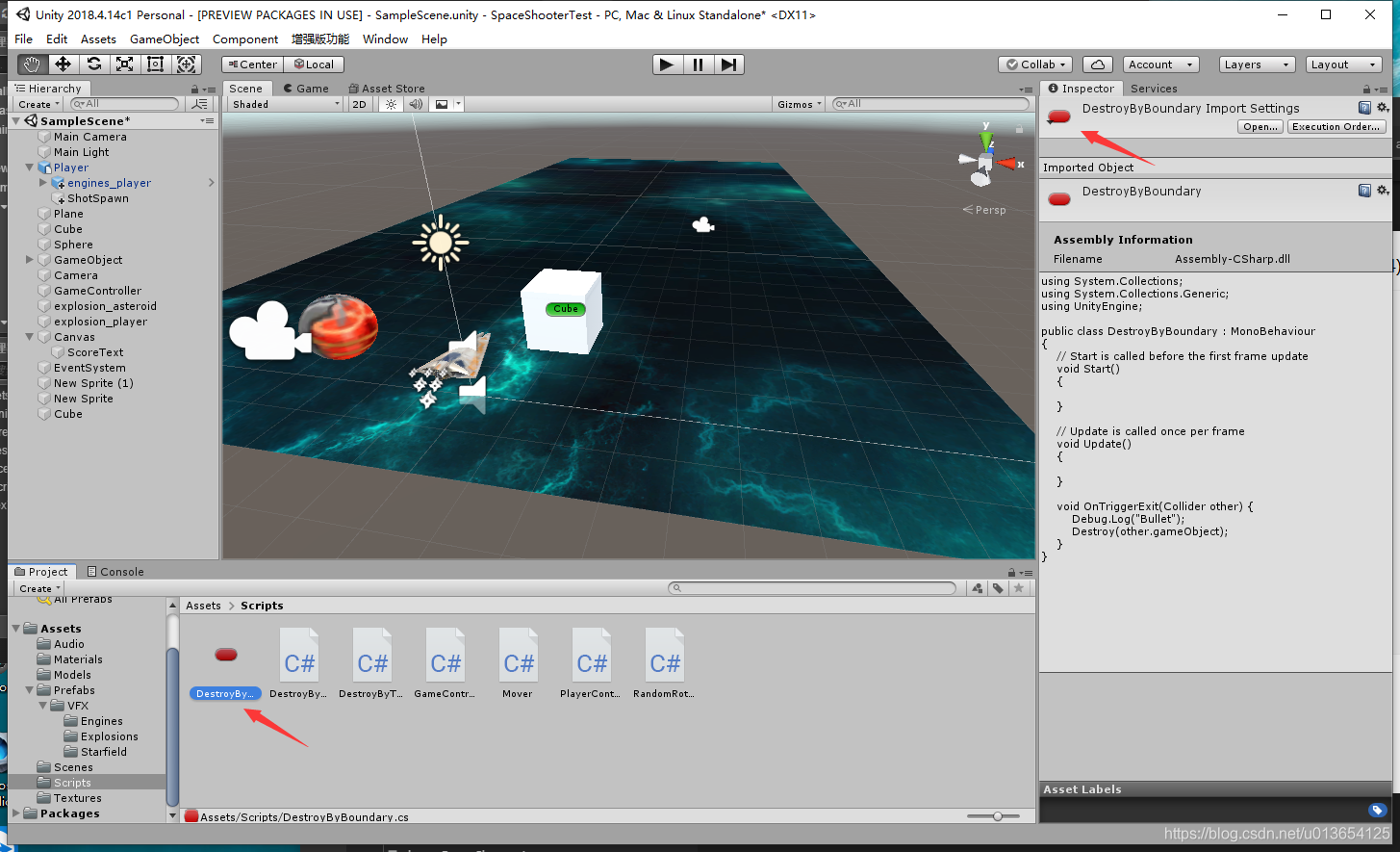Toggle Persp projection label in Scene

(x=984, y=210)
